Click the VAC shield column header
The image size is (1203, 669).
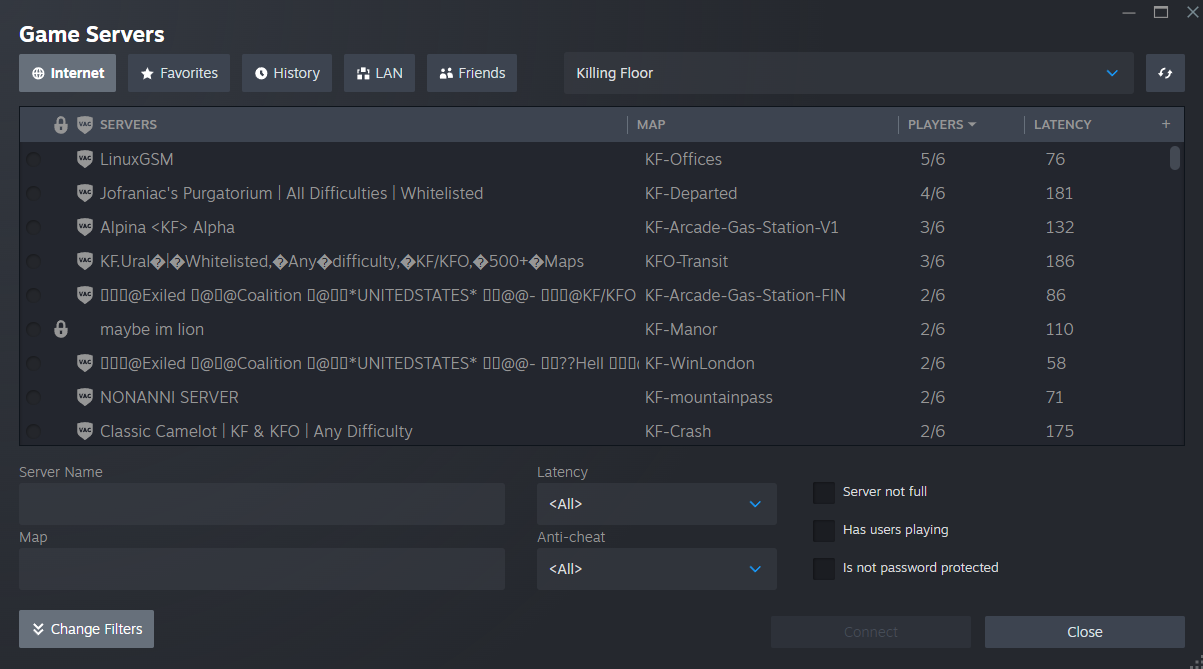[x=85, y=125]
